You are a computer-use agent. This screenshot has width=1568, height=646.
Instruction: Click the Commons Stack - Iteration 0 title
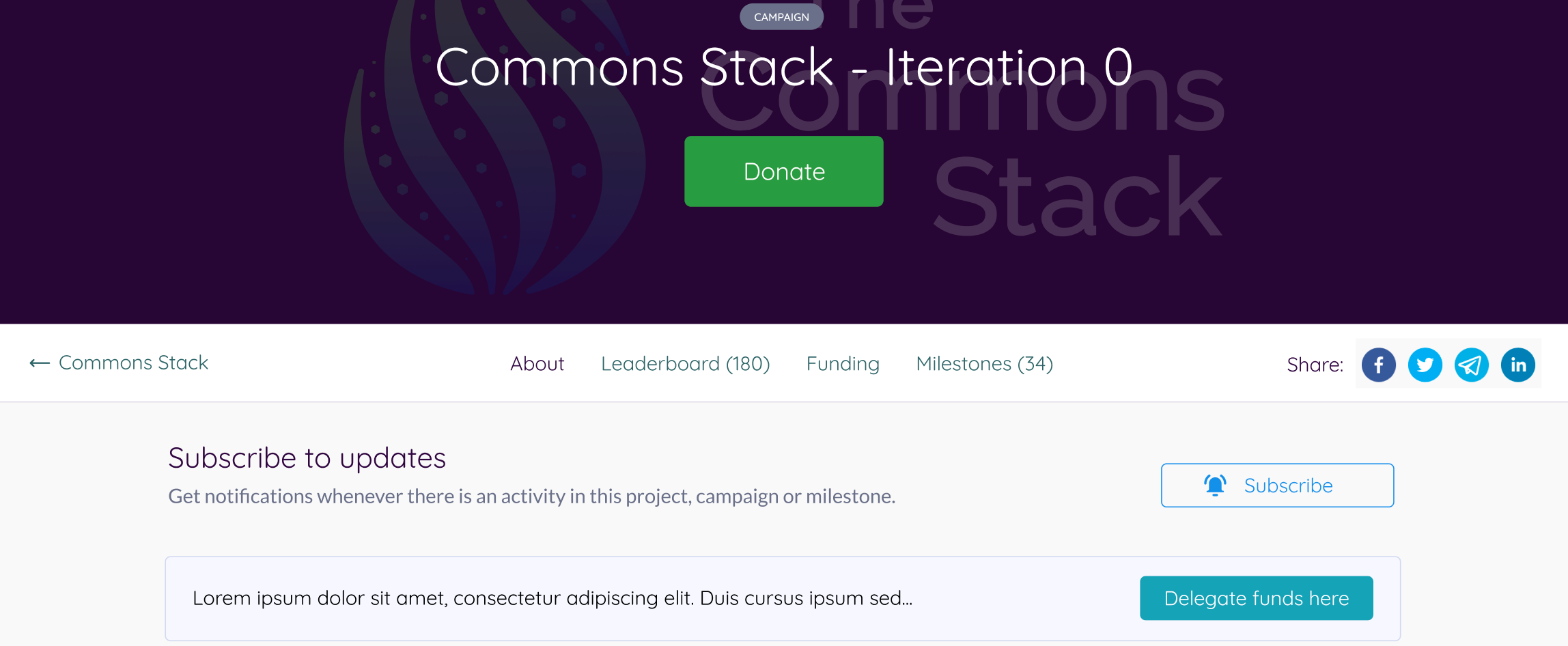(x=784, y=67)
